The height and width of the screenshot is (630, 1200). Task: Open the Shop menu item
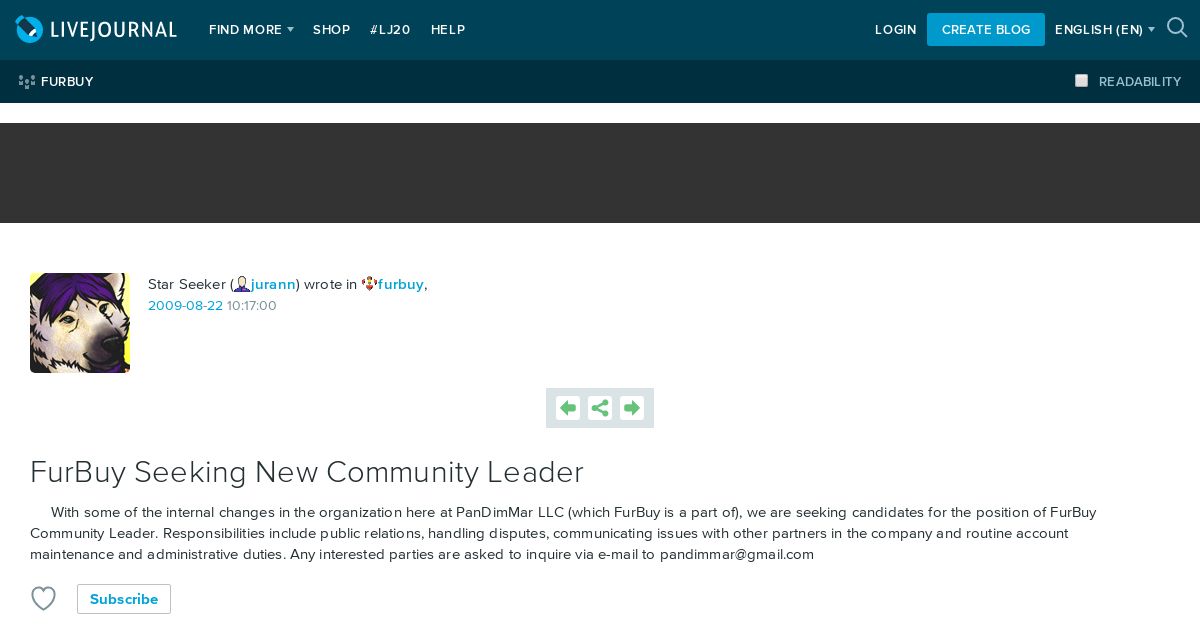pyautogui.click(x=331, y=30)
